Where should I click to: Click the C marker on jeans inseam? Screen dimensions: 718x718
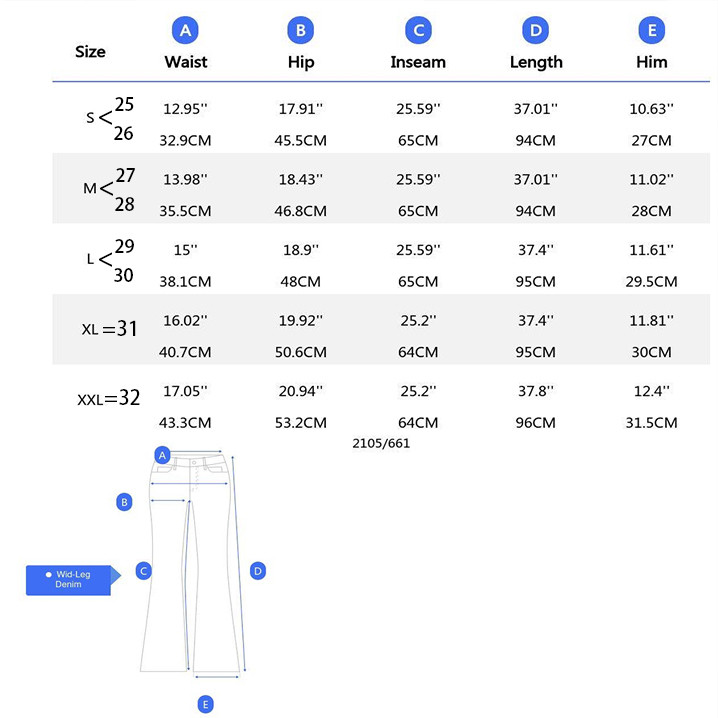pyautogui.click(x=144, y=571)
